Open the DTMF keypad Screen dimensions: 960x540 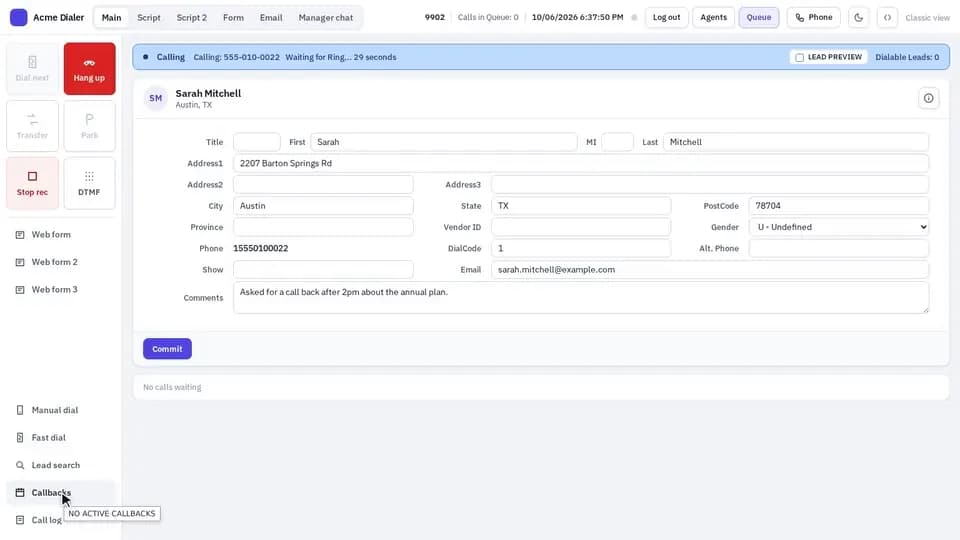pos(89,183)
